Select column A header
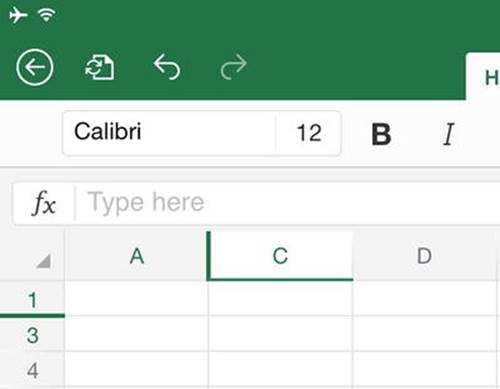The image size is (500, 389). [137, 256]
